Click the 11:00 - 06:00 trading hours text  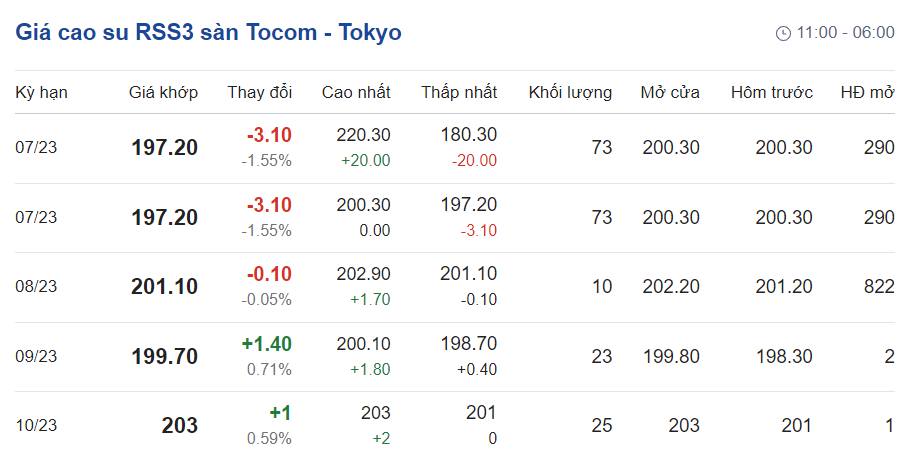tap(845, 33)
